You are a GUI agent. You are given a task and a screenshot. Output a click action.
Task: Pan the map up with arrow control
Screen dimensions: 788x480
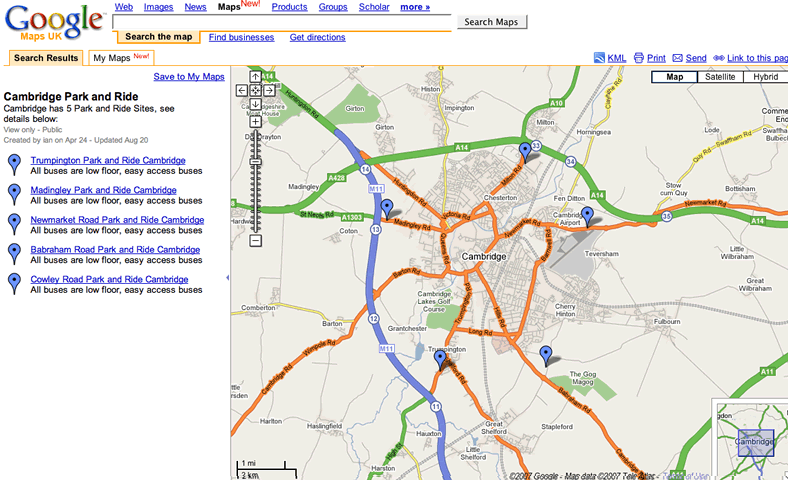click(x=255, y=77)
